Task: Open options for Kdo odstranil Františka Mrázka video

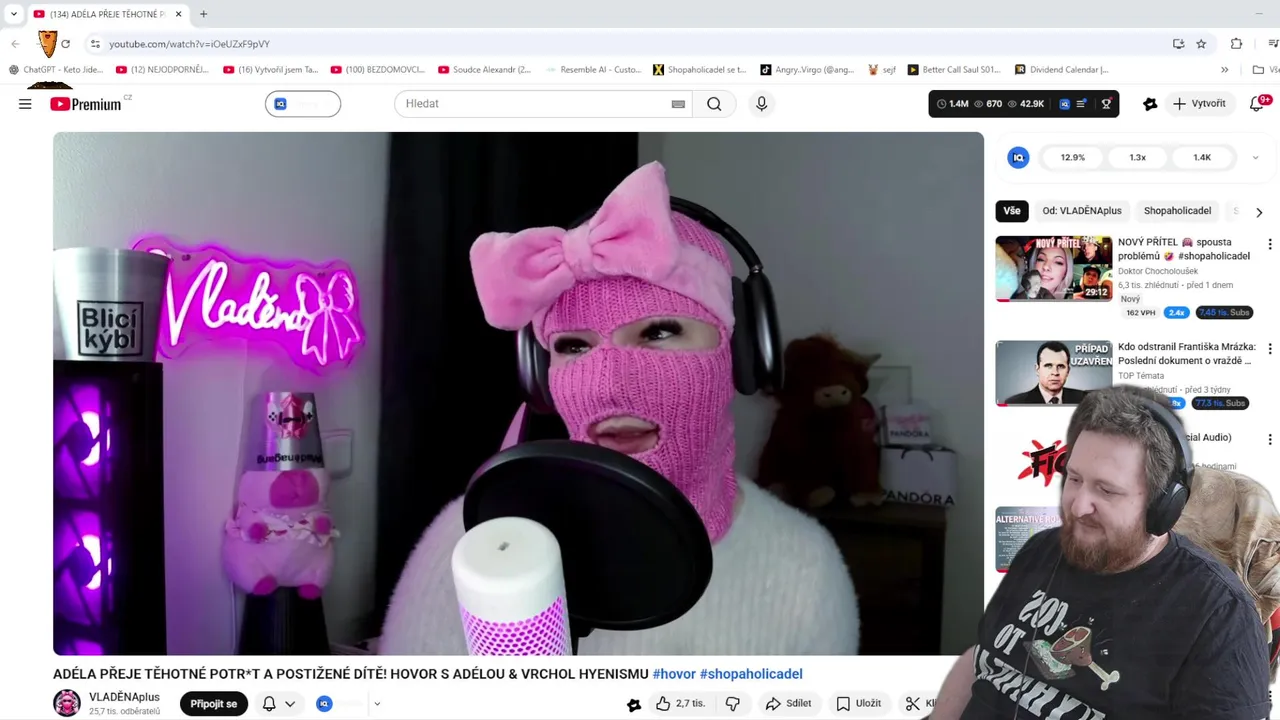Action: coord(1270,349)
